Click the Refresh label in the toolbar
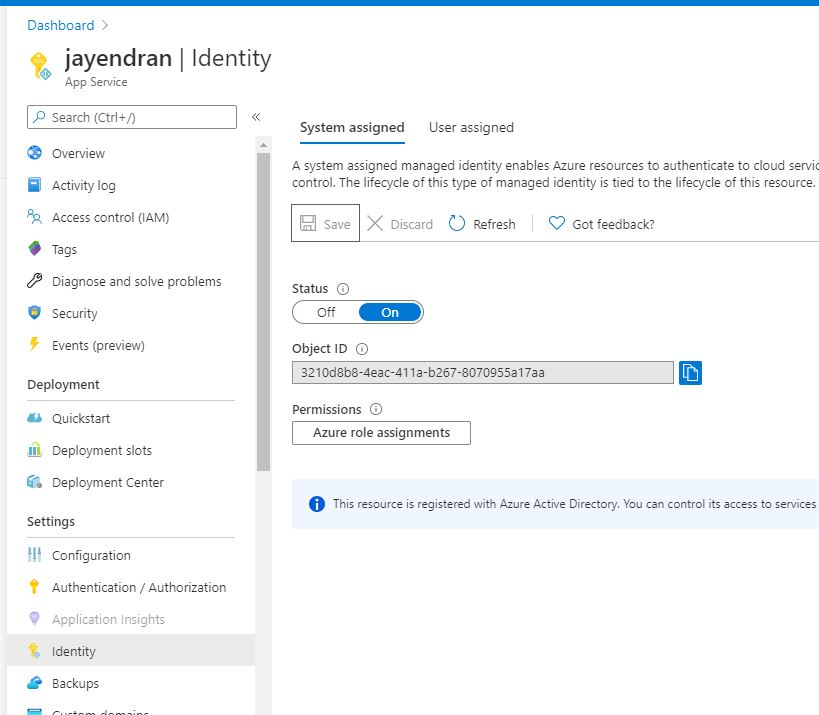Viewport: 819px width, 715px height. 494,224
